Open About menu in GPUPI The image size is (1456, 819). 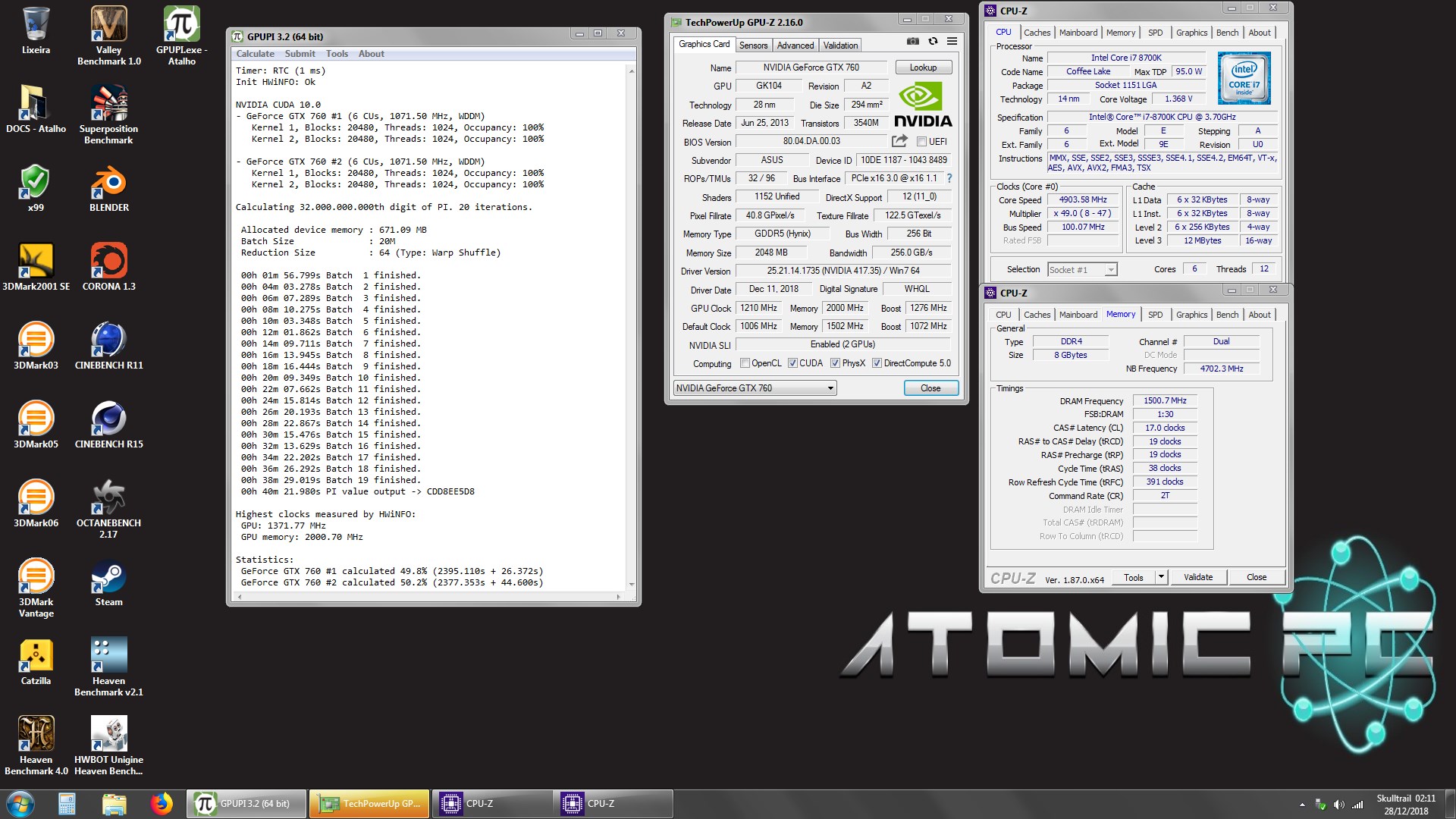(x=371, y=54)
